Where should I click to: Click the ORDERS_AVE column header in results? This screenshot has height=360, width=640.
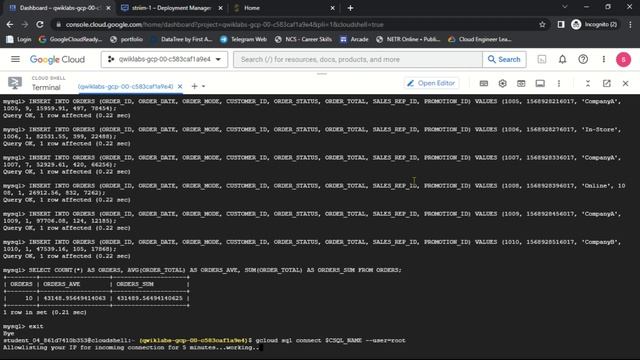click(x=62, y=284)
